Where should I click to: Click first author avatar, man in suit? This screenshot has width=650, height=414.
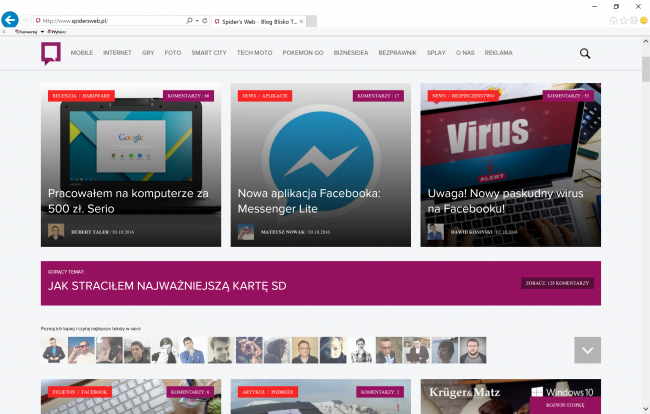tap(54, 350)
